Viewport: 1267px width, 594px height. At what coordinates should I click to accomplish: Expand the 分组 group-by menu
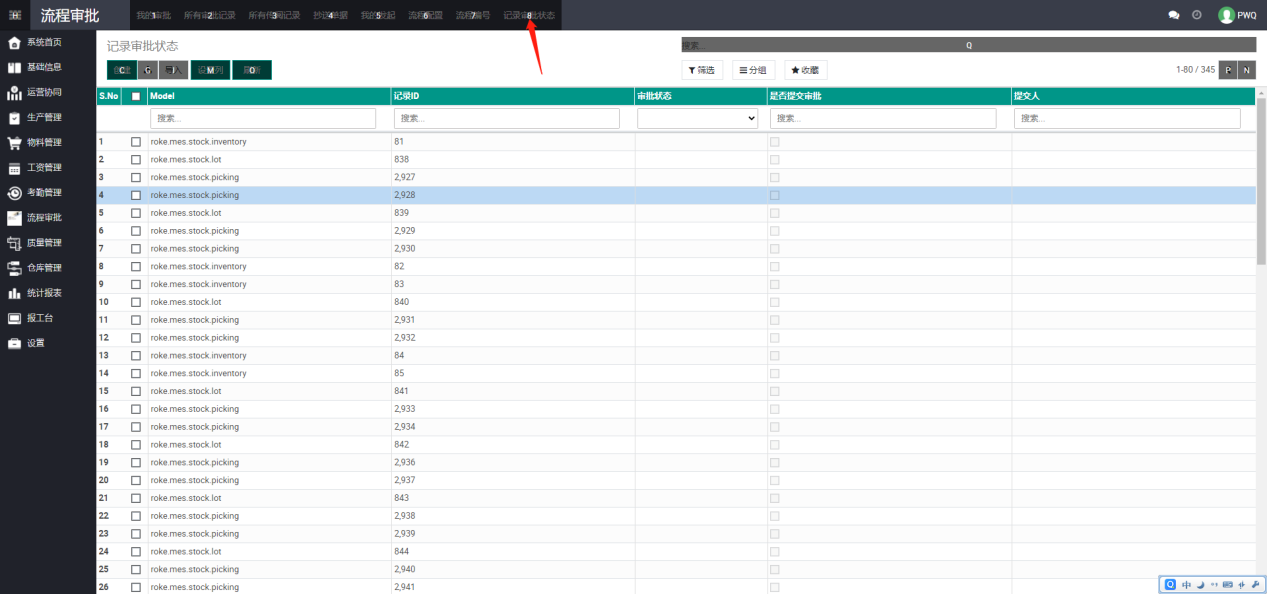click(753, 70)
